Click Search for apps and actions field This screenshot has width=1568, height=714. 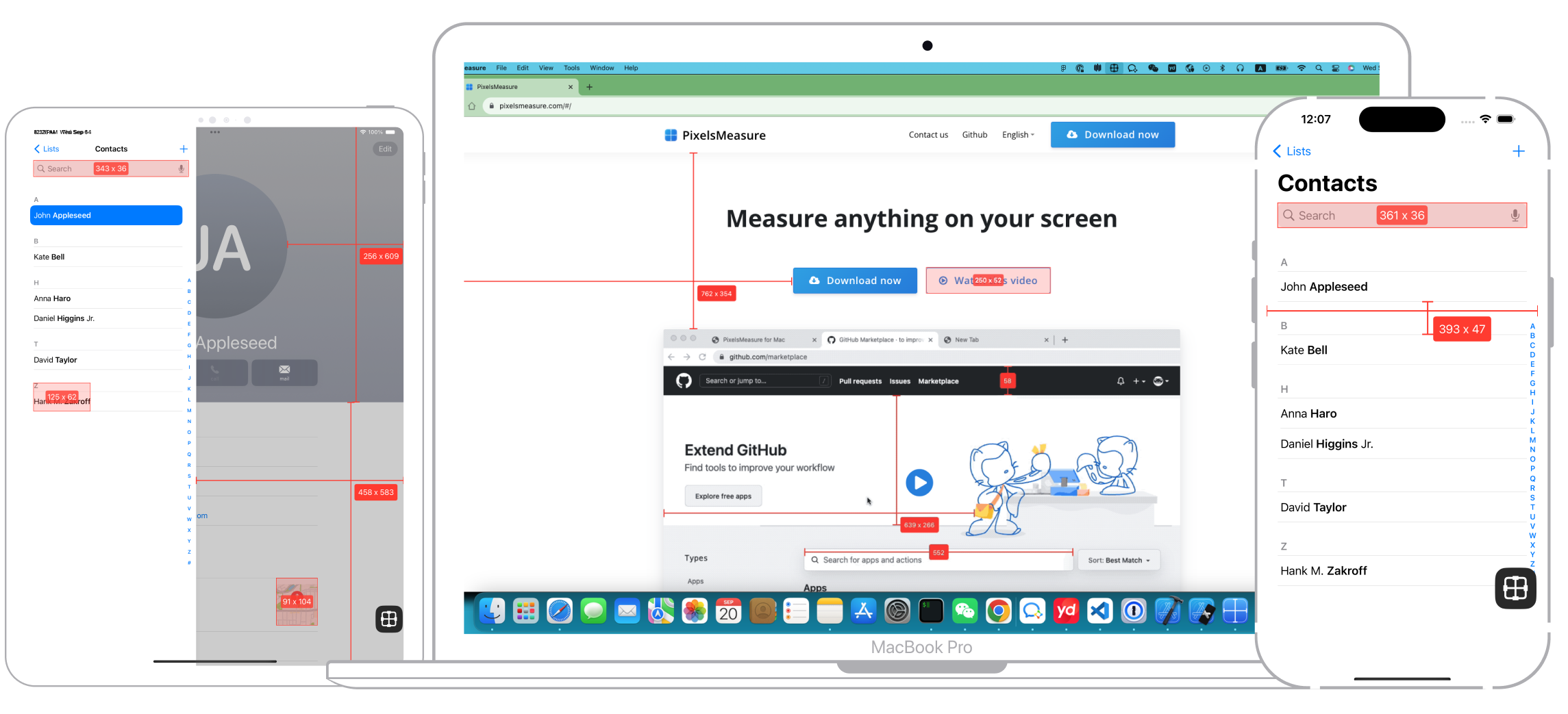click(x=938, y=560)
